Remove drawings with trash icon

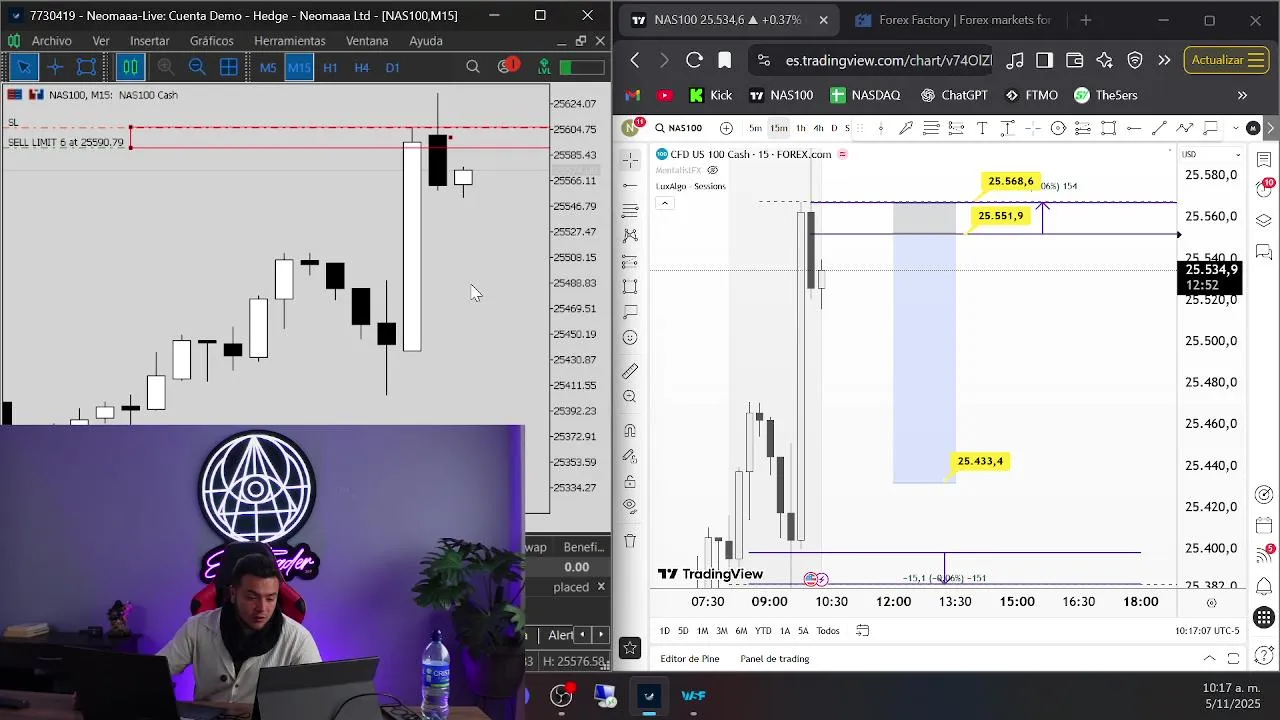[x=629, y=541]
